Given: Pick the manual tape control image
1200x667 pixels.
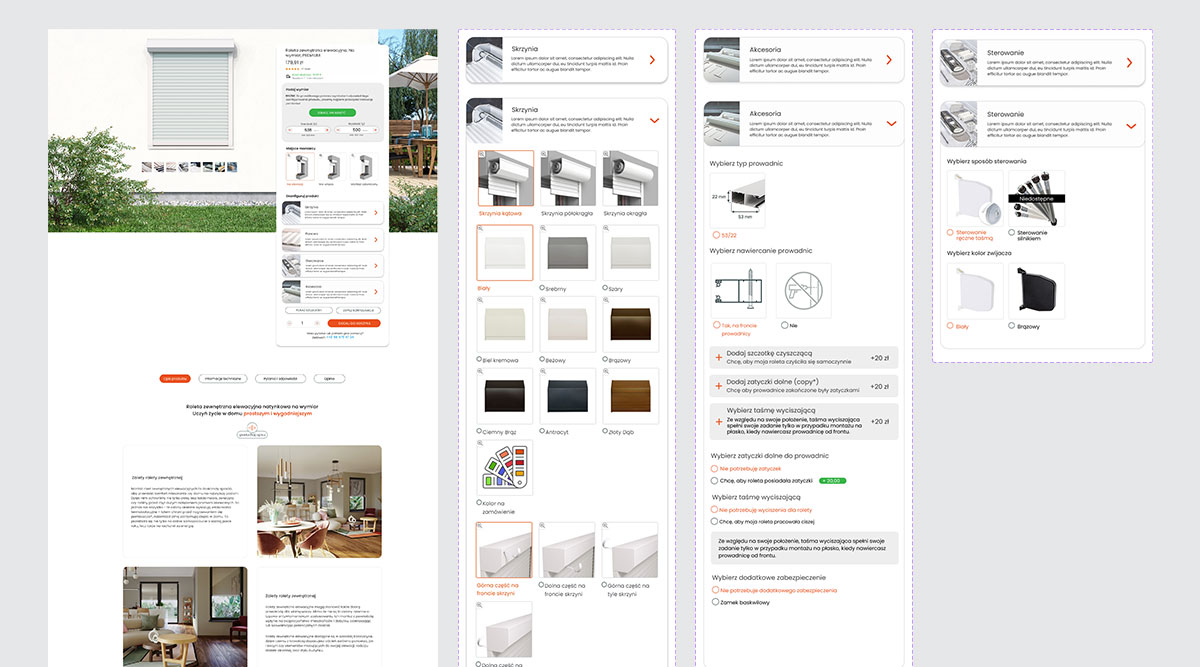Looking at the screenshot, I should 974,198.
